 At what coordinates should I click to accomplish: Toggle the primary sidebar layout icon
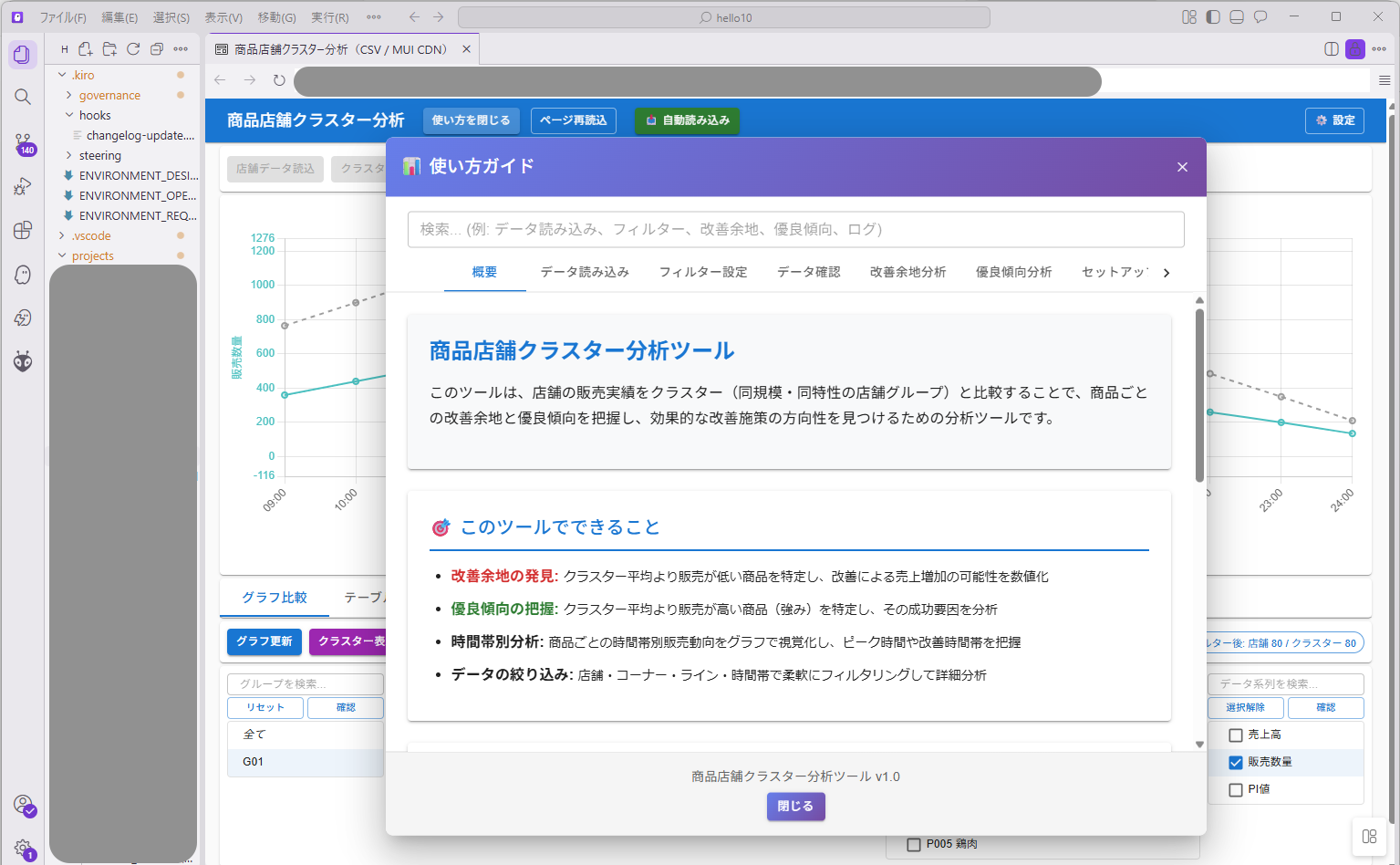1212,17
